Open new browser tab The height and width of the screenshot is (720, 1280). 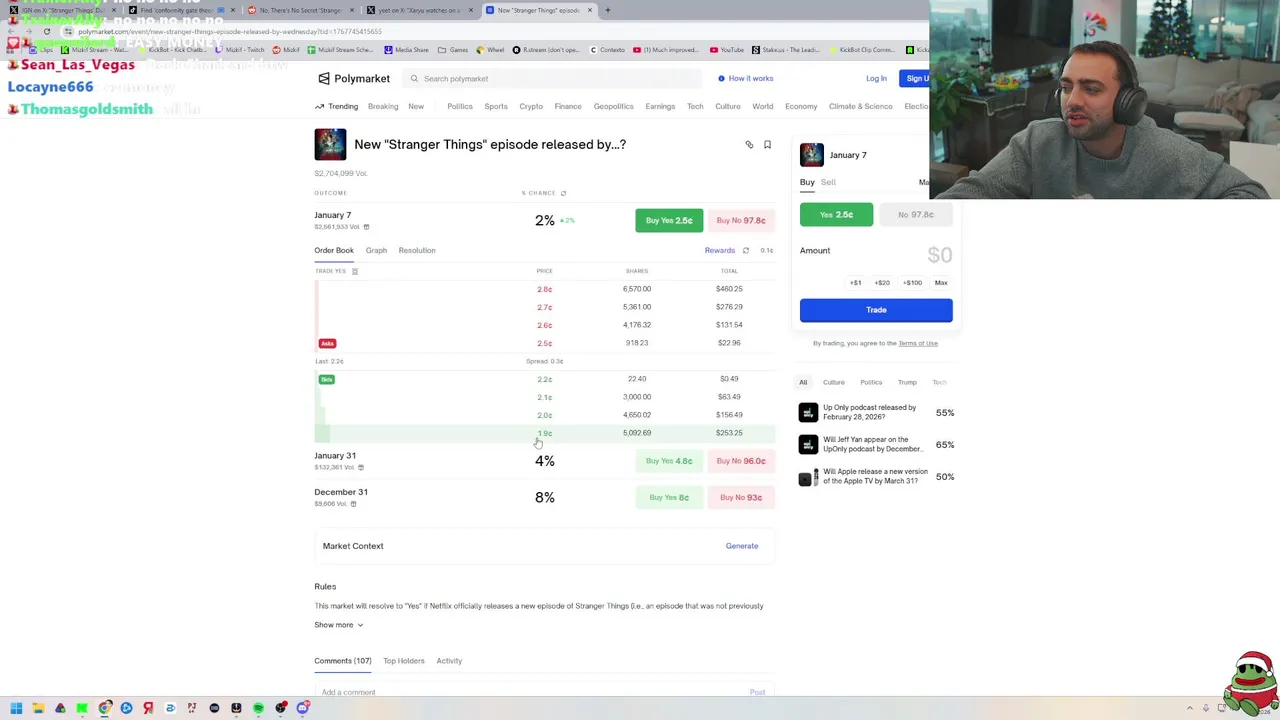tap(608, 10)
